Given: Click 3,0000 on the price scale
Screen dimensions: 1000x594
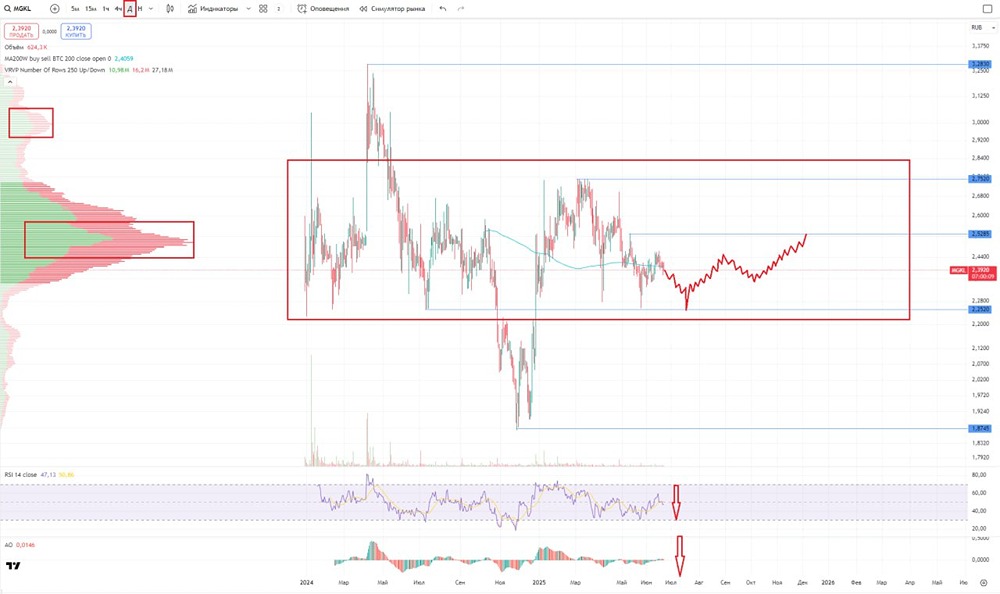Looking at the screenshot, I should (980, 122).
